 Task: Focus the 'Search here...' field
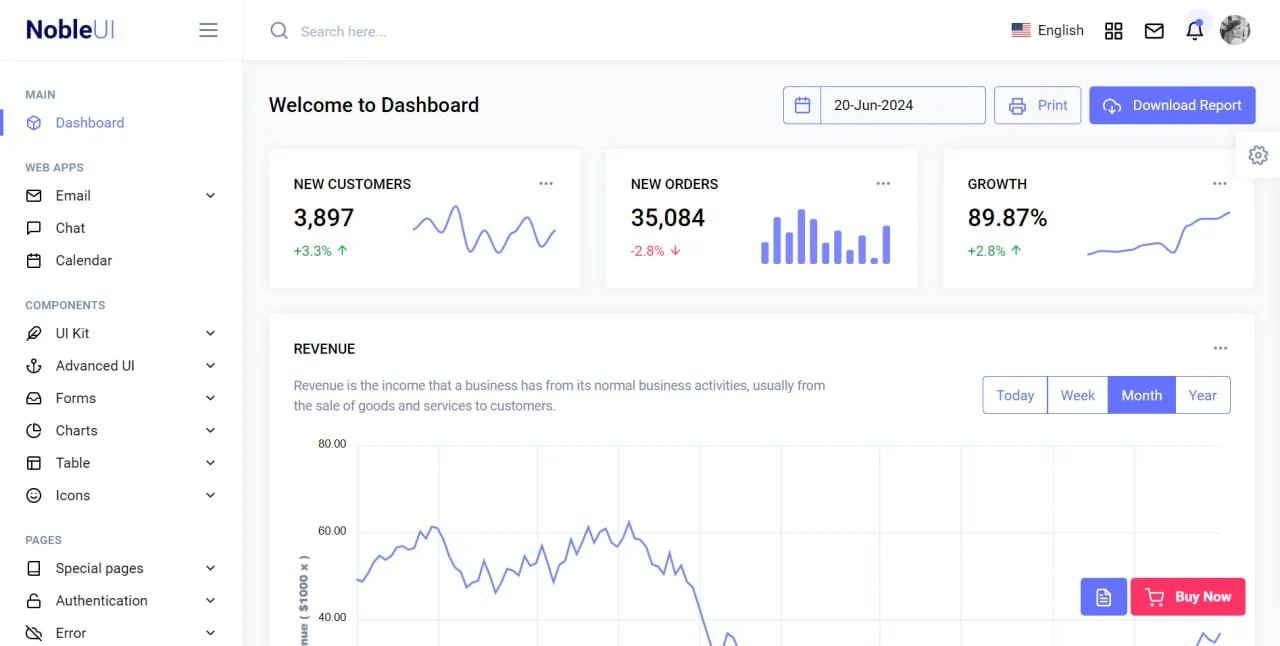pyautogui.click(x=343, y=31)
